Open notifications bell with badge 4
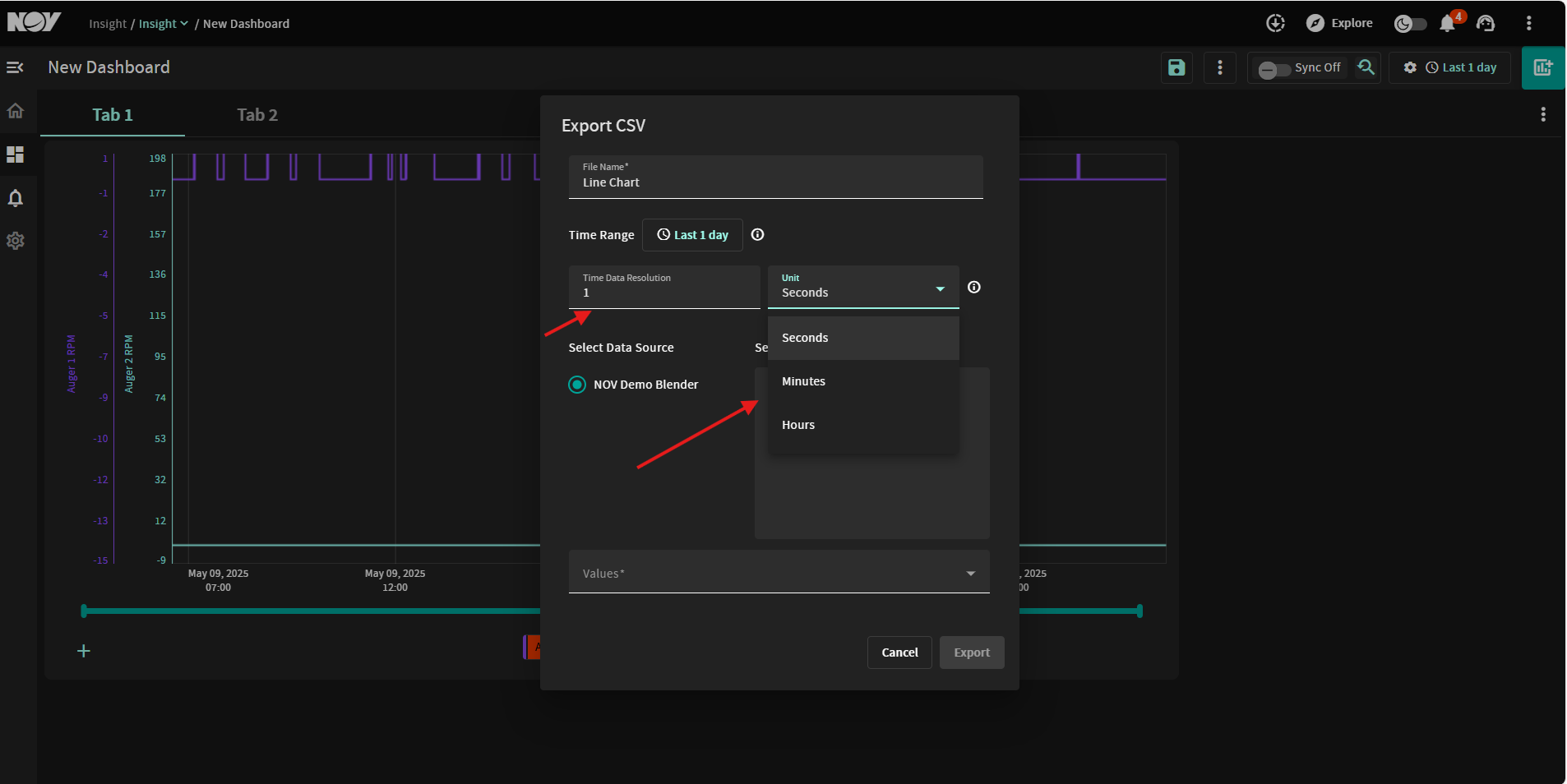This screenshot has width=1567, height=784. [x=1449, y=22]
